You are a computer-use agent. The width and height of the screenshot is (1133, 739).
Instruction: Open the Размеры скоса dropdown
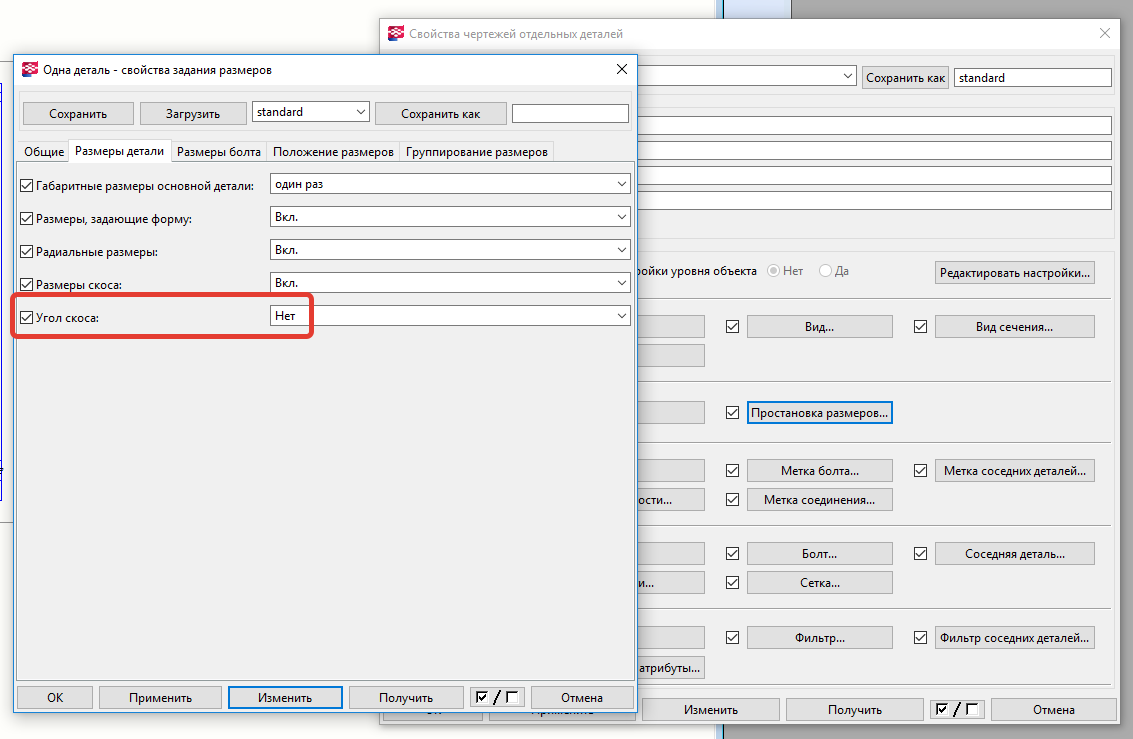point(450,282)
